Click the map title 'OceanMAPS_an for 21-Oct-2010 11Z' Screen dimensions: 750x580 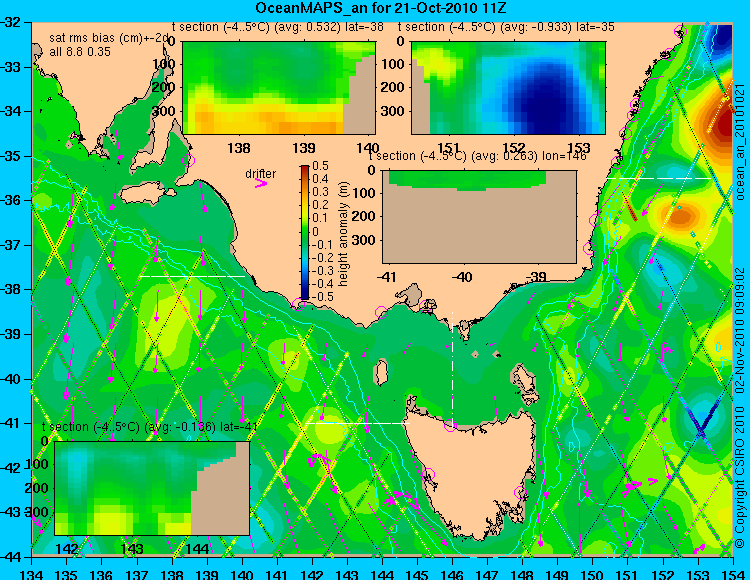(x=381, y=8)
